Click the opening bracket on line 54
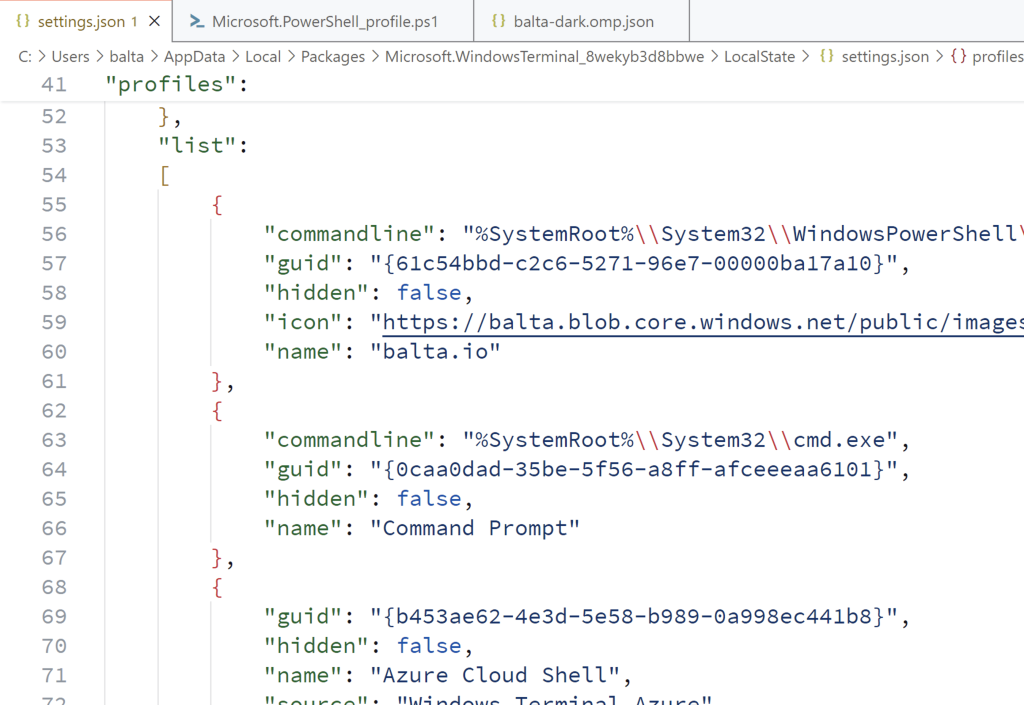 pos(165,175)
